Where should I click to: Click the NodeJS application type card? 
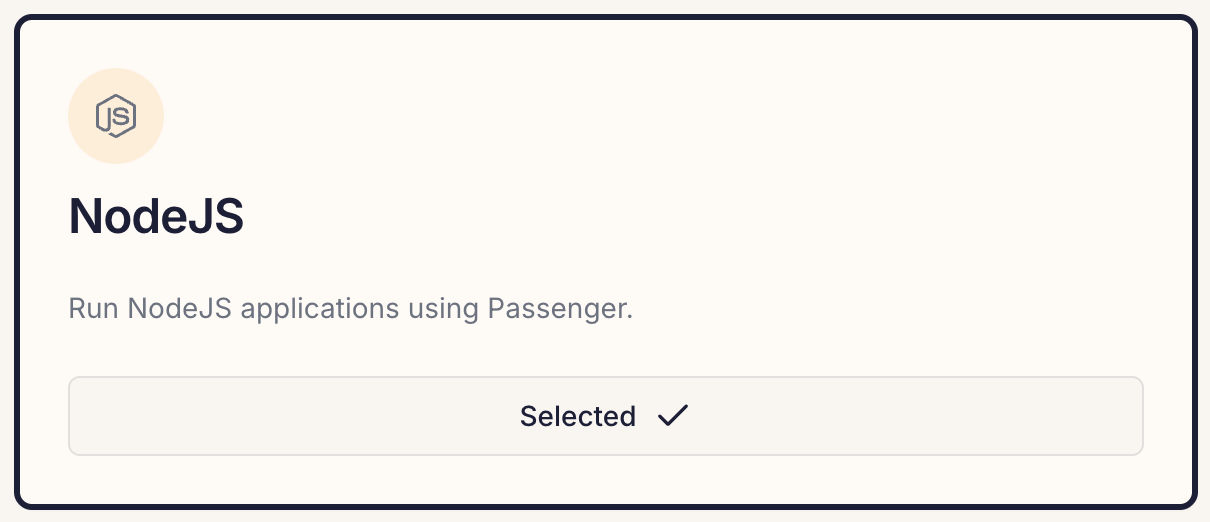[x=605, y=261]
